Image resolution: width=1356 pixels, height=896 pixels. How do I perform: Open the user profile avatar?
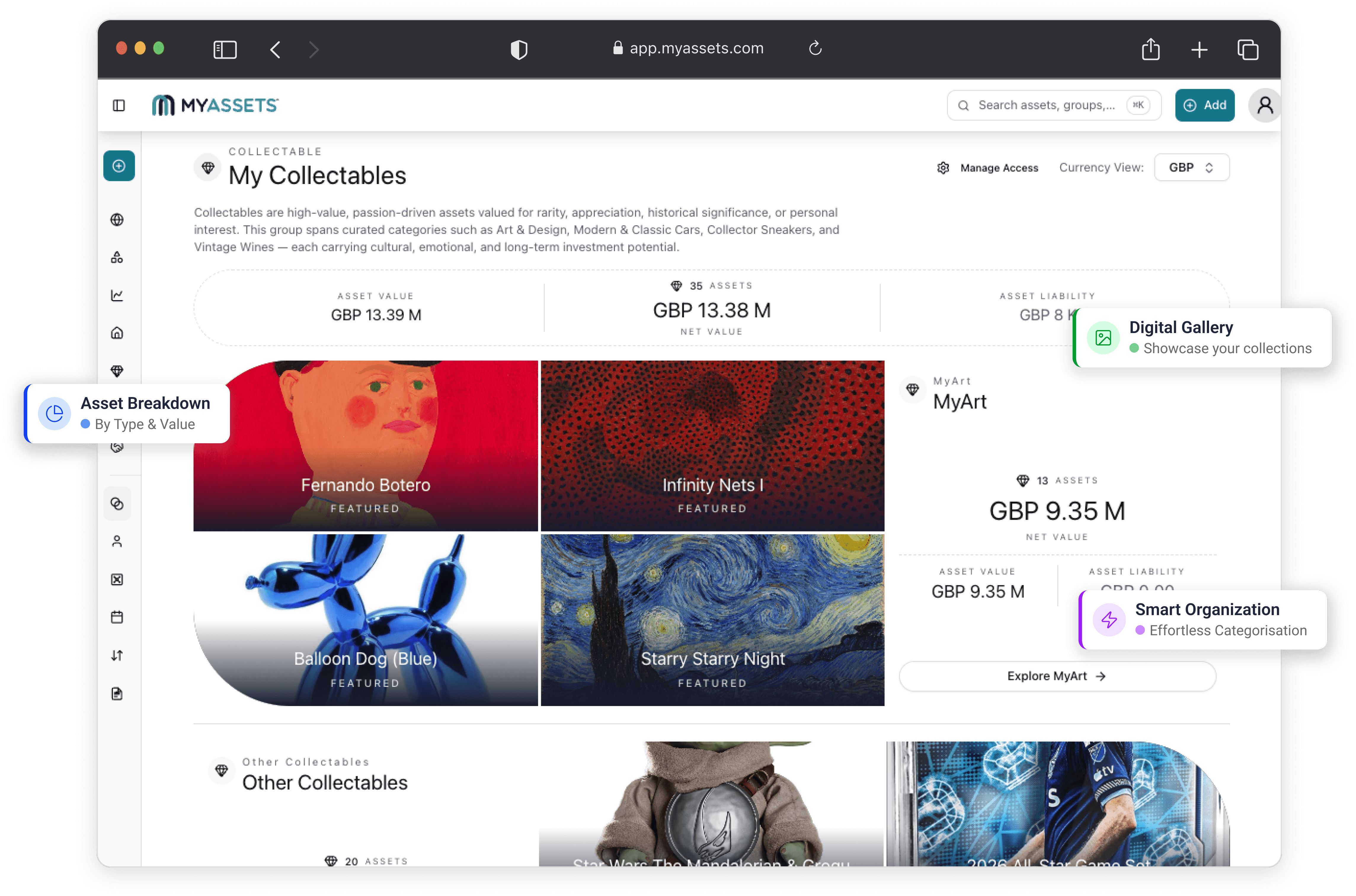click(x=1264, y=105)
